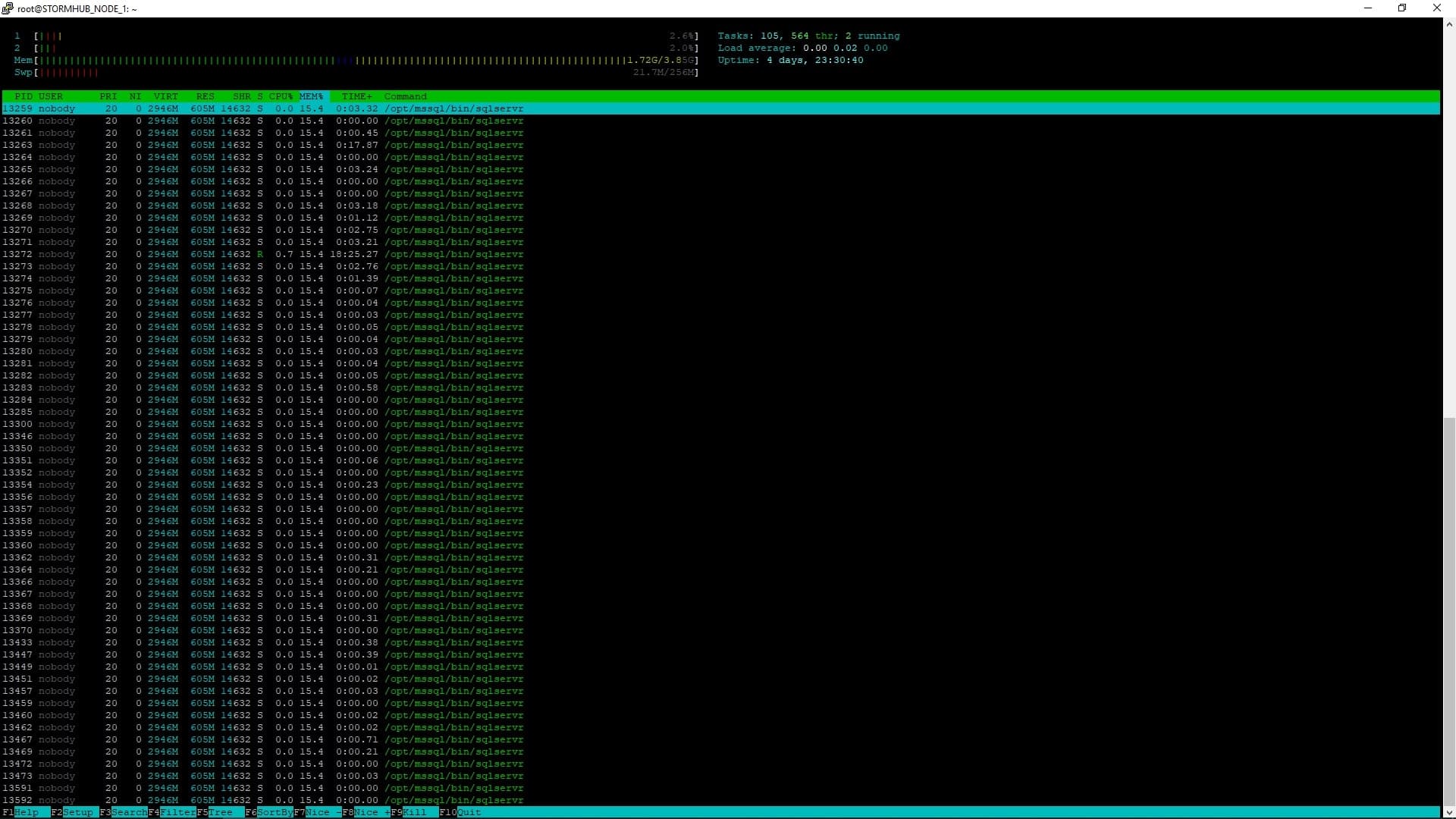This screenshot has width=1456, height=819.
Task: Open F6 SortBy in htop footer
Action: (x=269, y=812)
